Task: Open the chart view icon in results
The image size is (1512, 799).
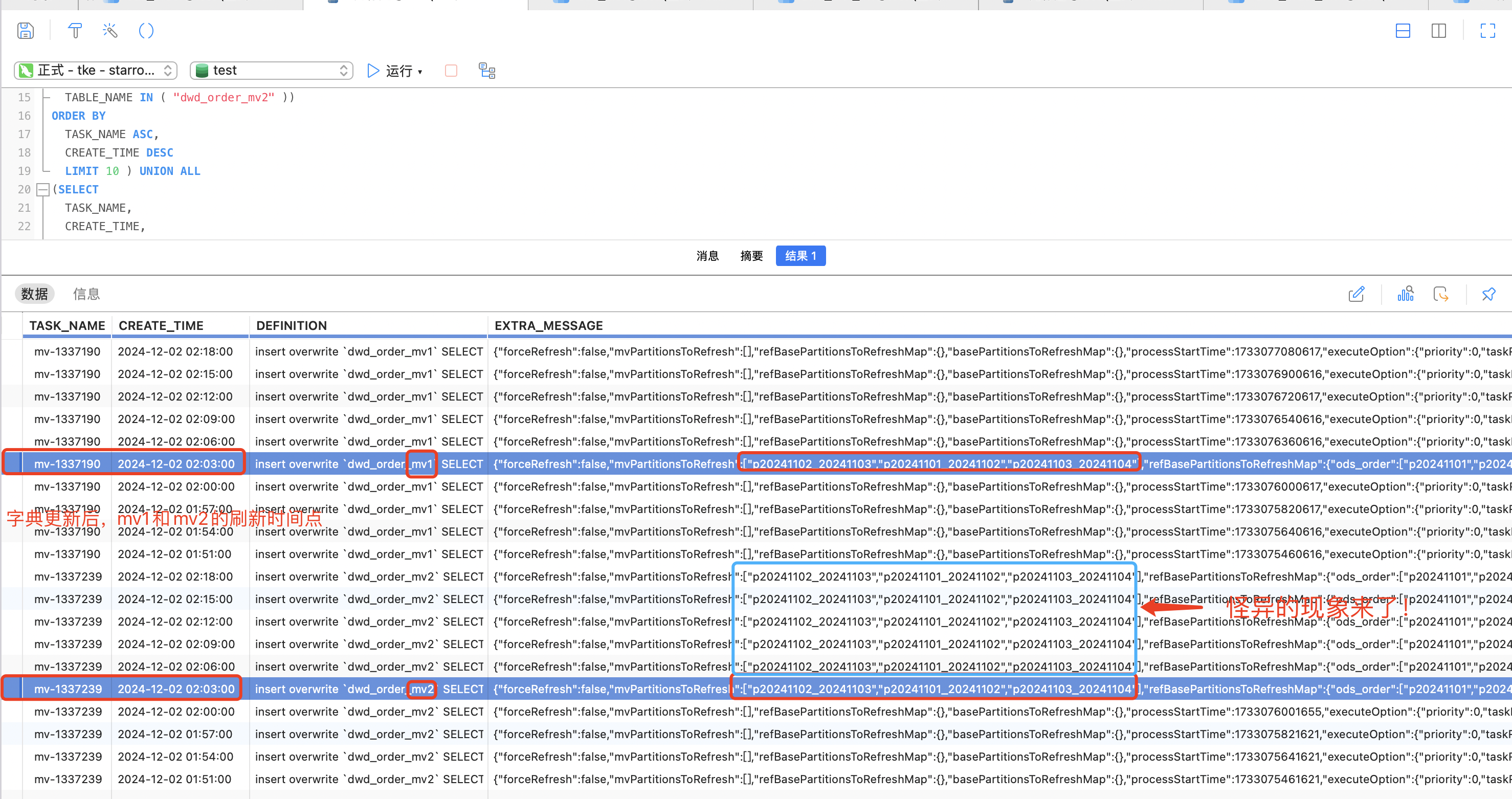Action: (1405, 294)
